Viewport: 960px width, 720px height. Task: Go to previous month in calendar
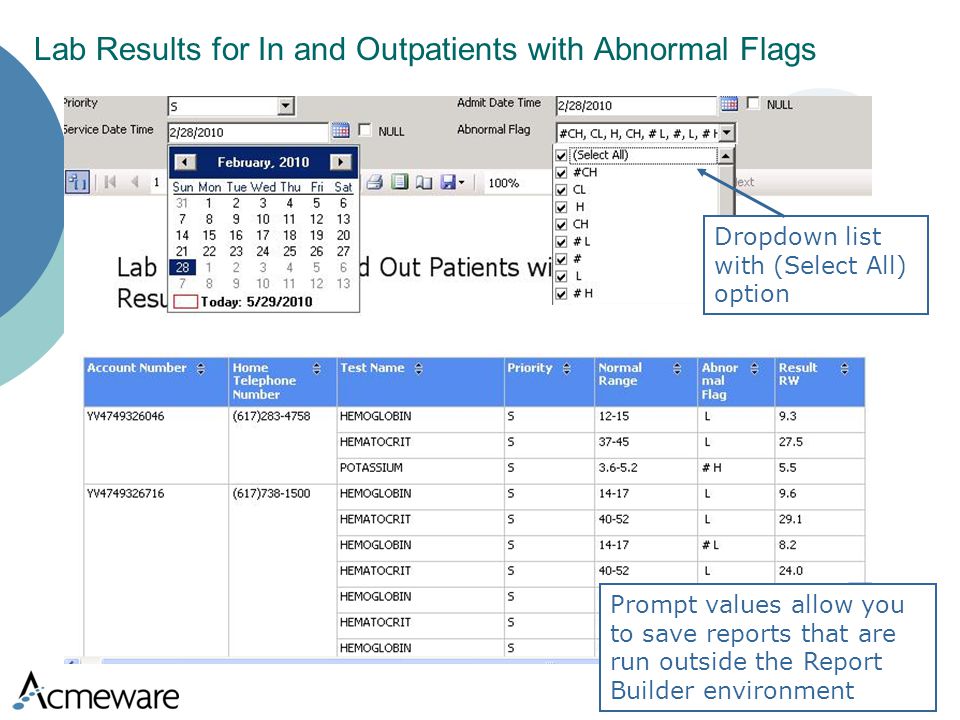[184, 162]
